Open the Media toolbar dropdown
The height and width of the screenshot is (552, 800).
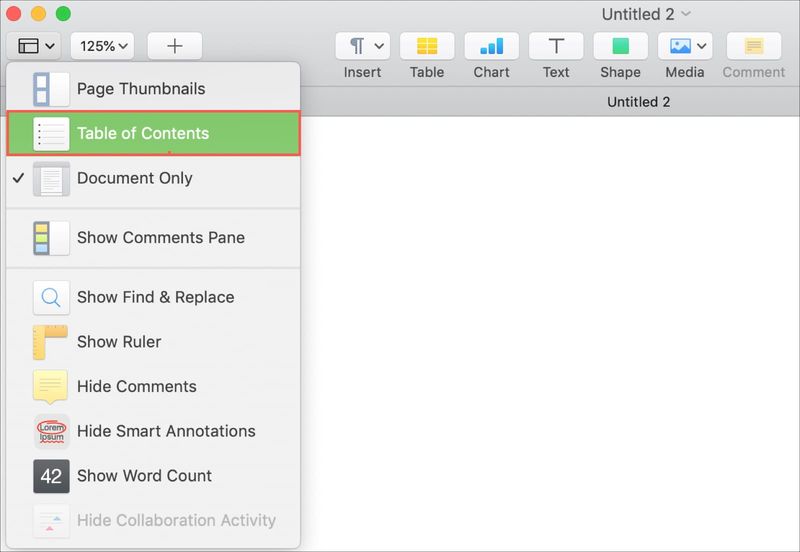(x=685, y=46)
